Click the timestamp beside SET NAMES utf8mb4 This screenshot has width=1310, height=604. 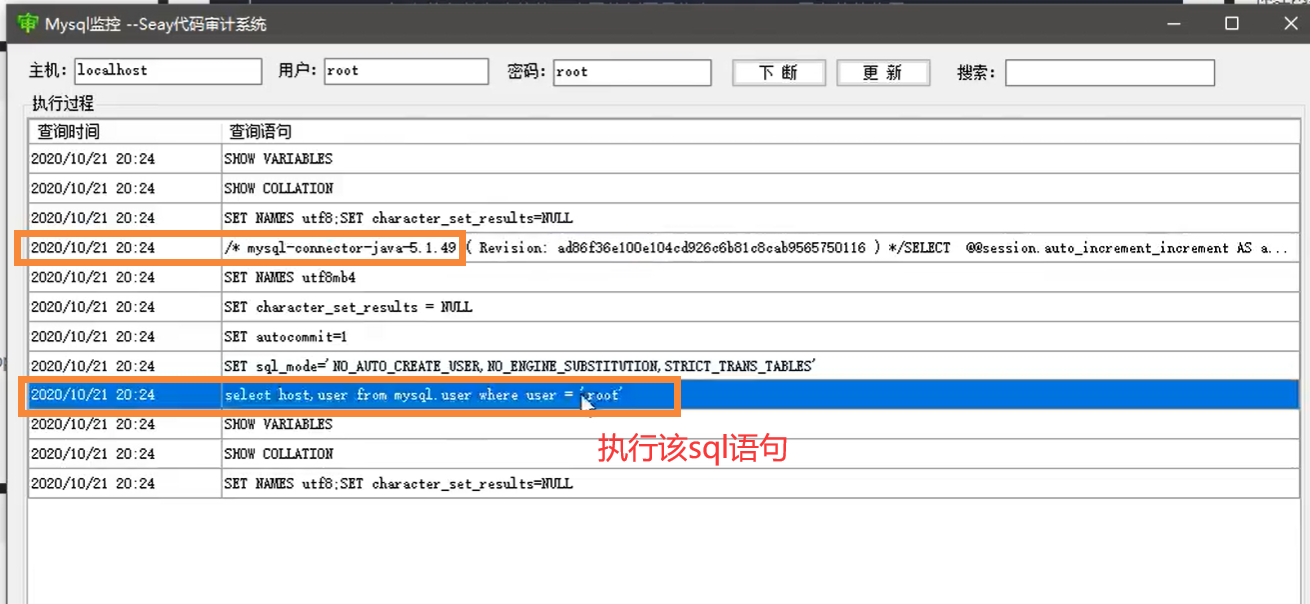click(93, 277)
